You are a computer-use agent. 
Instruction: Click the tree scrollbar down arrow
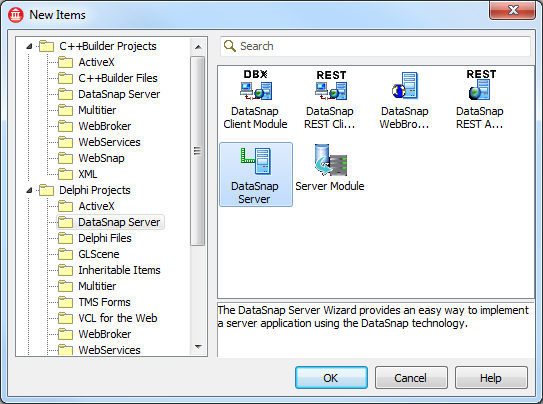[198, 347]
